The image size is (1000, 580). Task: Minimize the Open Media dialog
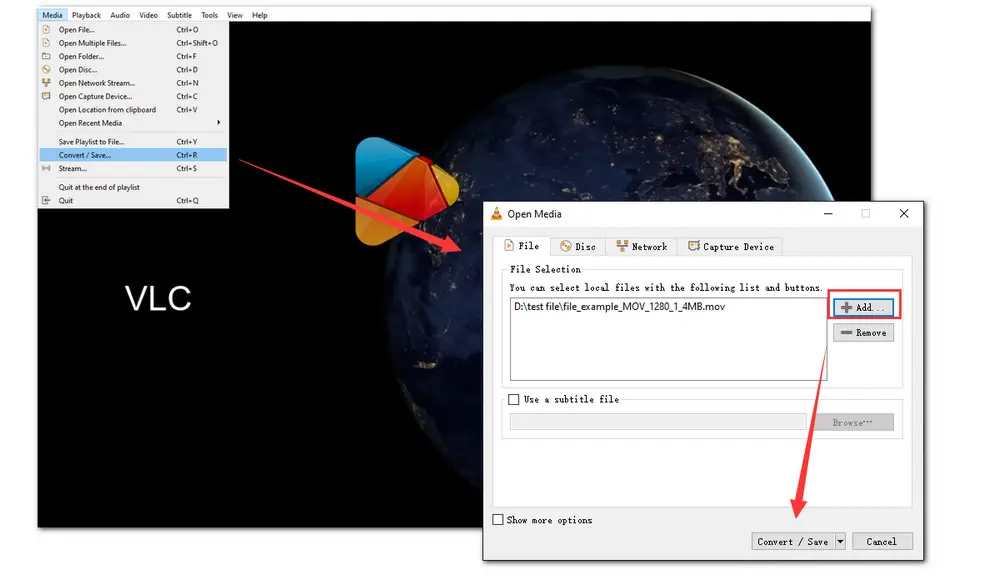(828, 214)
